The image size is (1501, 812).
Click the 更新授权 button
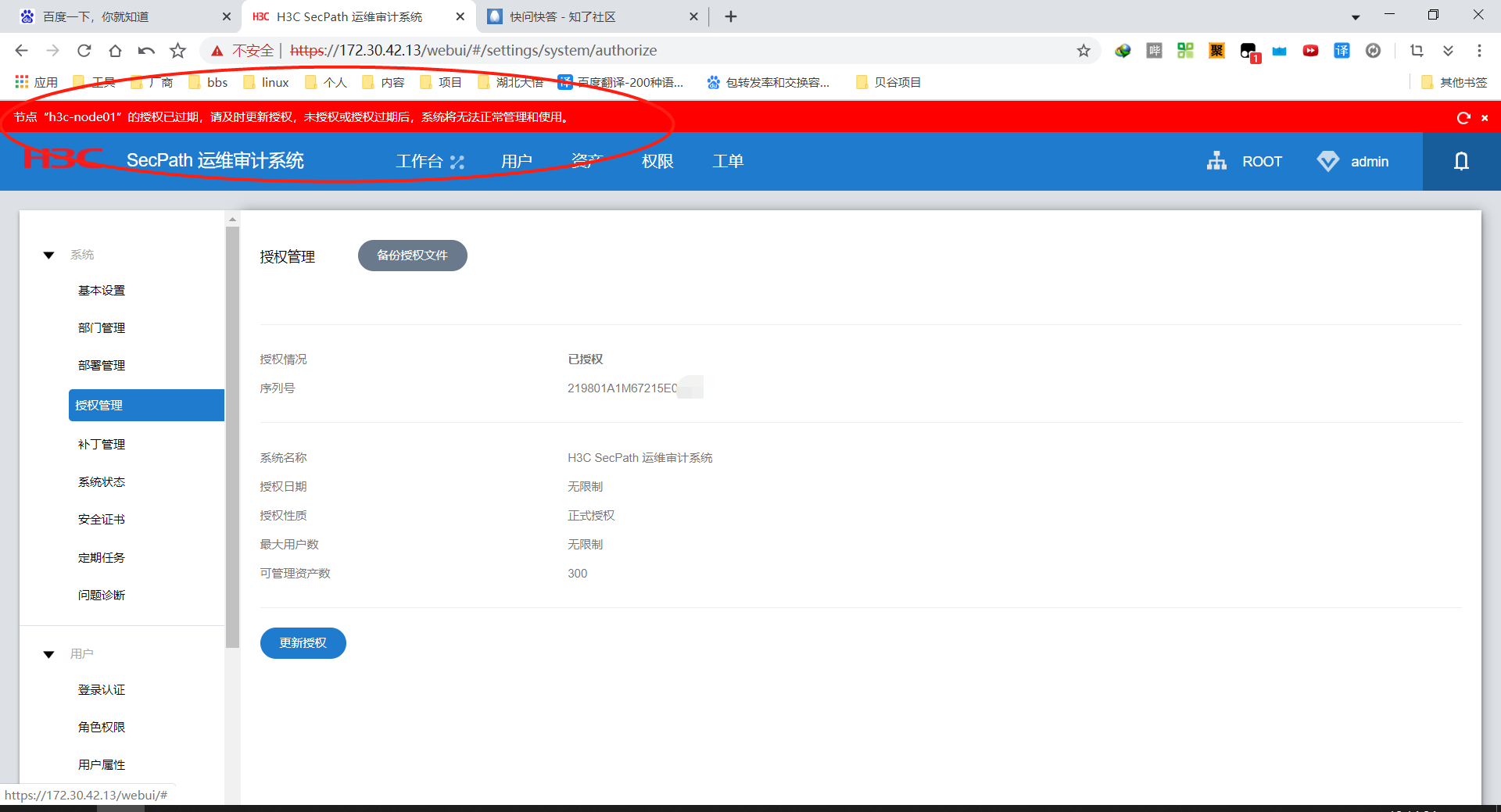pos(303,643)
